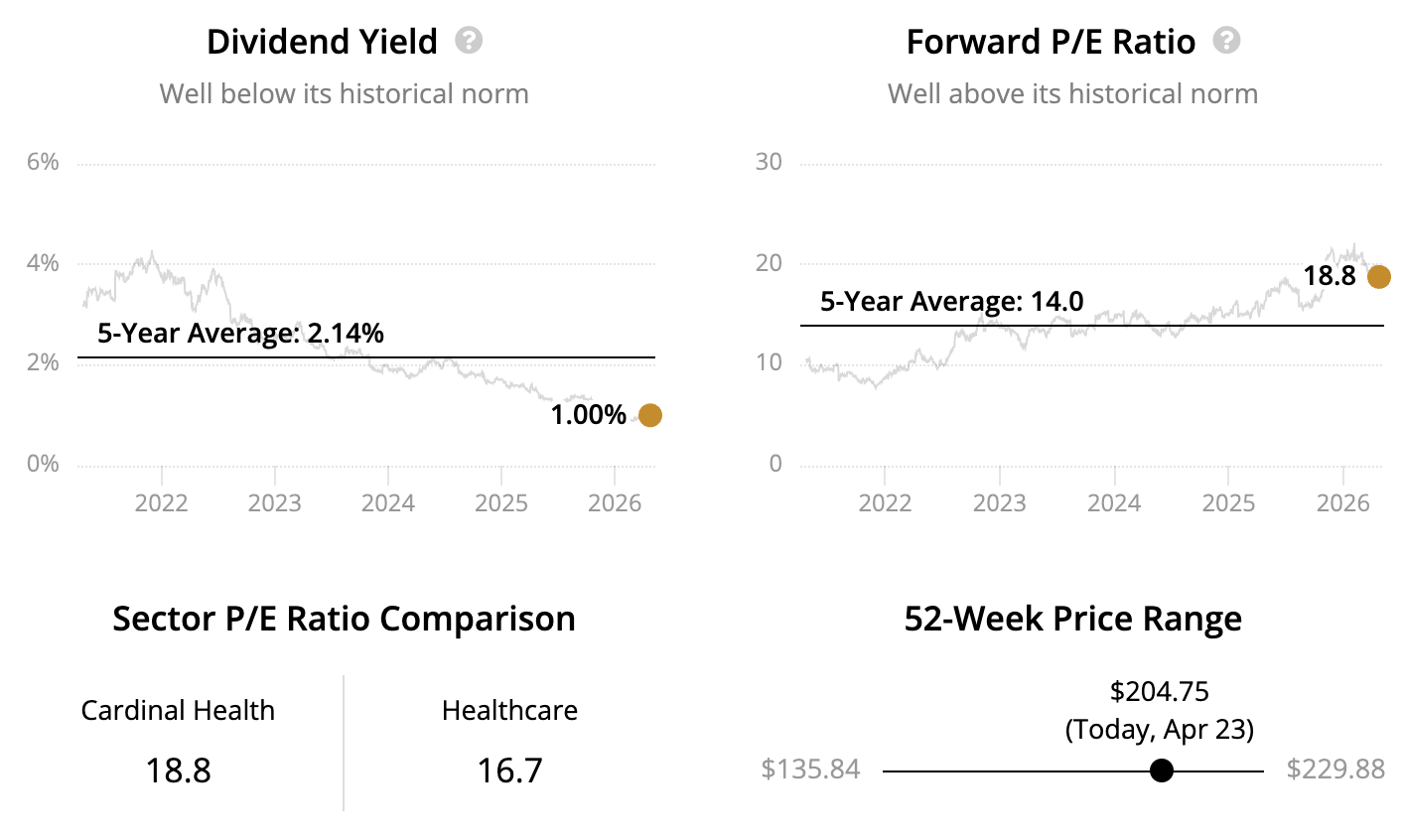Click the 5-Year Average 2.14% label

(x=240, y=334)
